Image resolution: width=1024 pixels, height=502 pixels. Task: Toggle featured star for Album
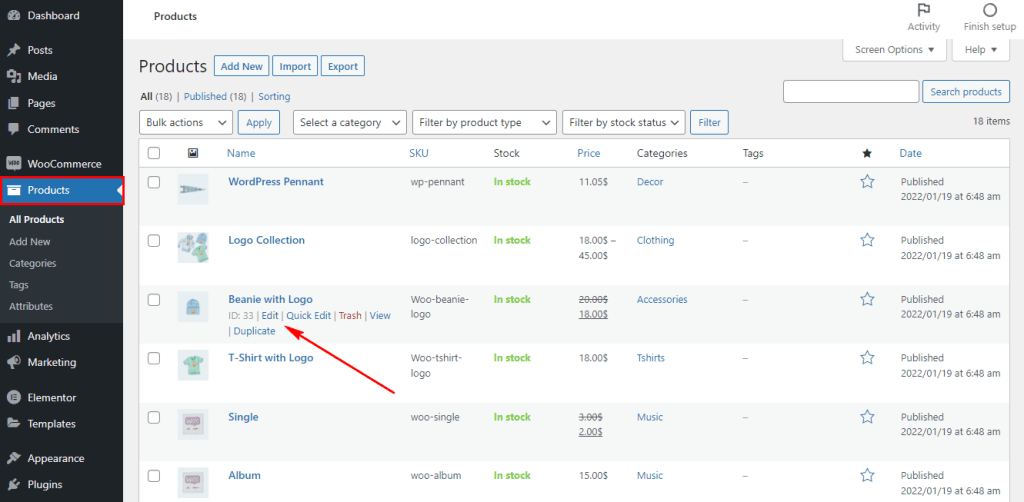[x=867, y=475]
